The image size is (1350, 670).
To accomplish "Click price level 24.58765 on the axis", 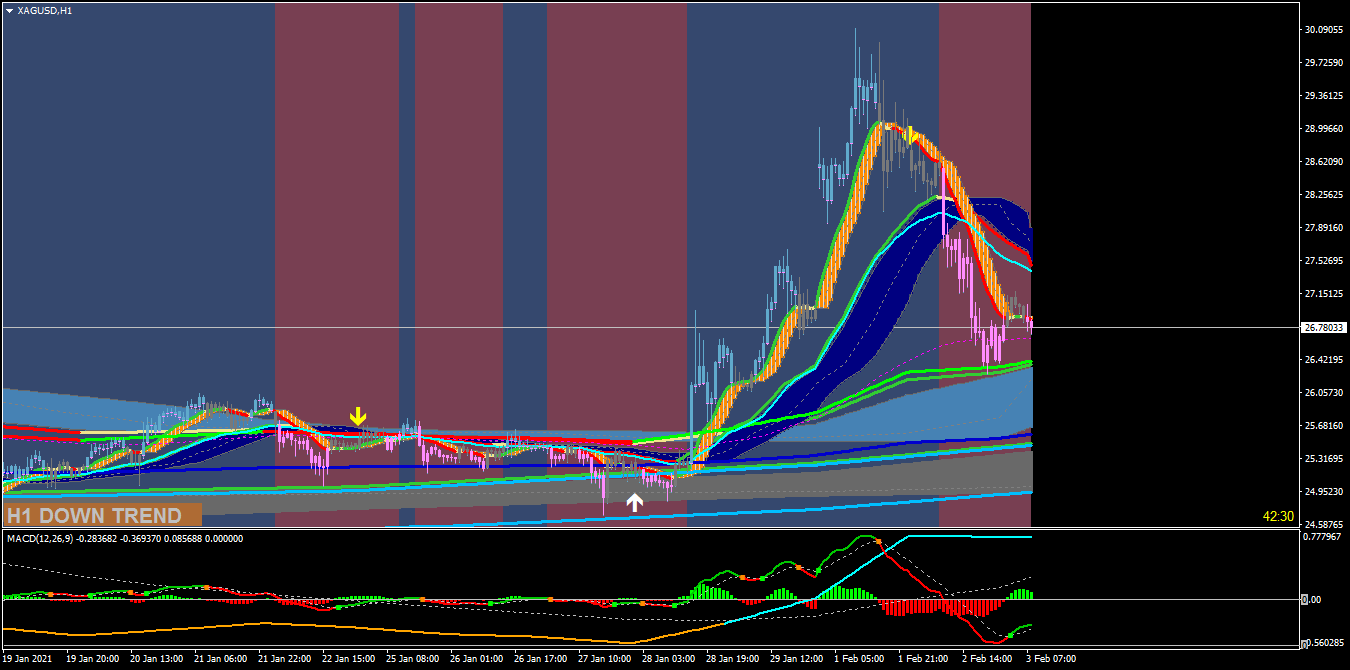I will 1323,525.
